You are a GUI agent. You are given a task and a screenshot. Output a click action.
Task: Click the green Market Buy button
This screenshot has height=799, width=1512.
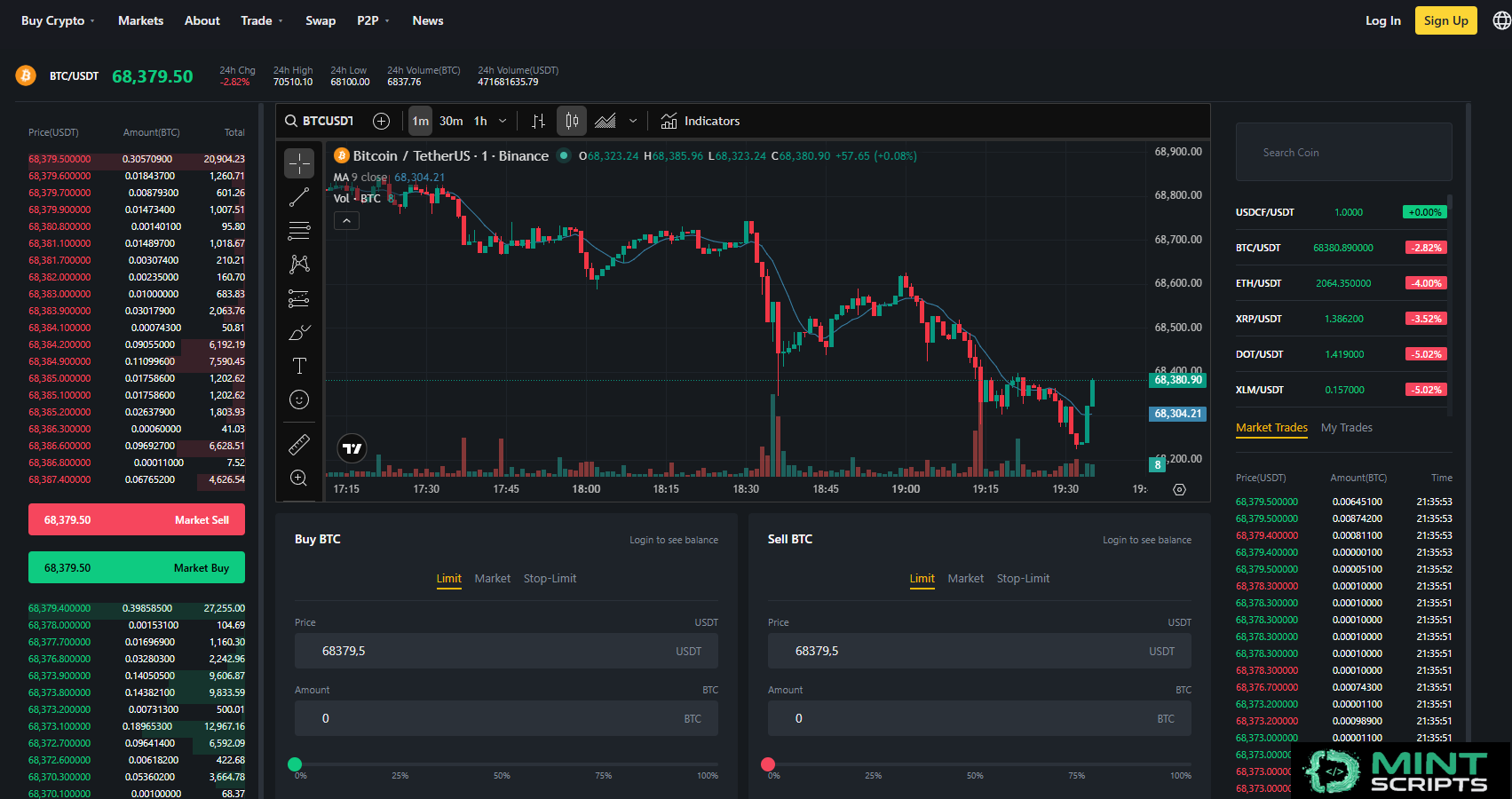tap(137, 568)
